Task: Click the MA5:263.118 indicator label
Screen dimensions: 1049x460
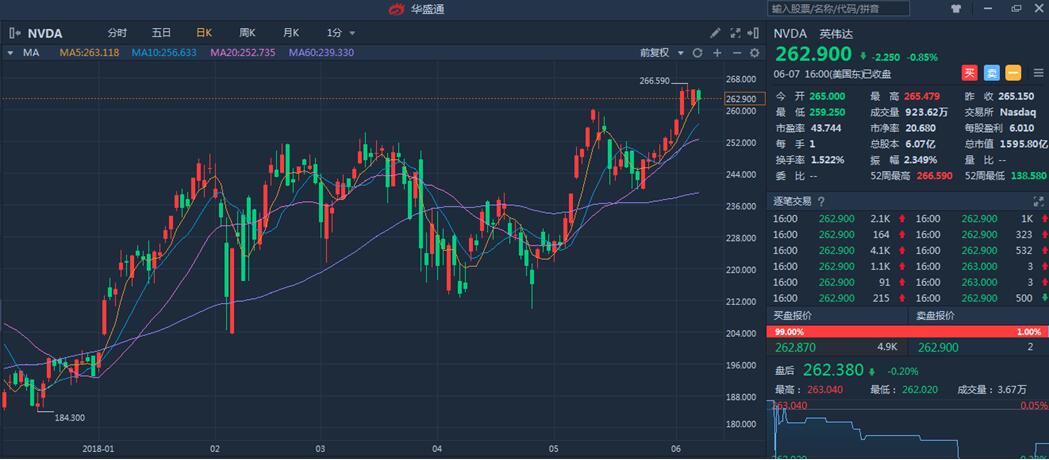Action: coord(90,53)
